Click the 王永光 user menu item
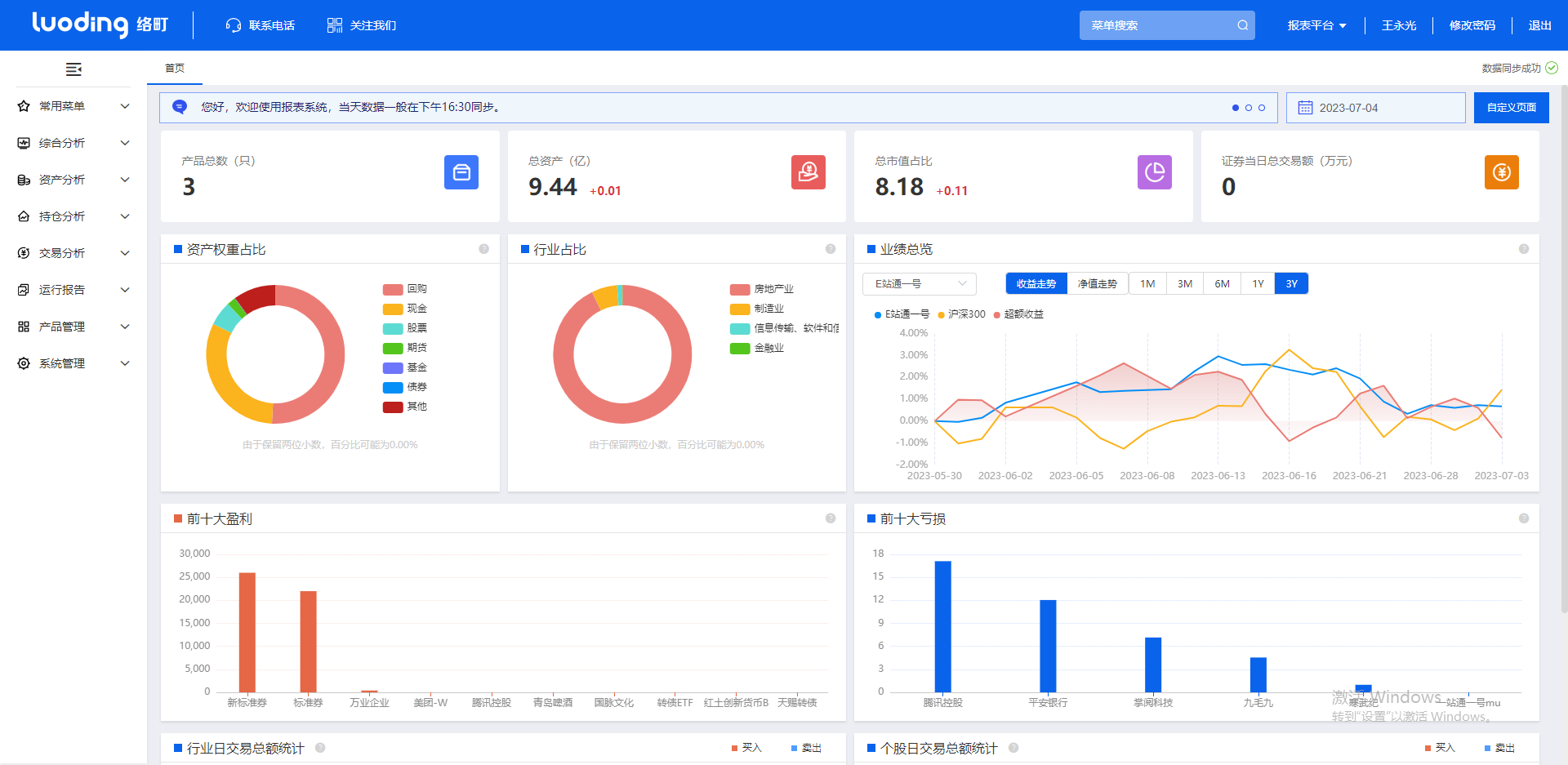 click(x=1399, y=25)
